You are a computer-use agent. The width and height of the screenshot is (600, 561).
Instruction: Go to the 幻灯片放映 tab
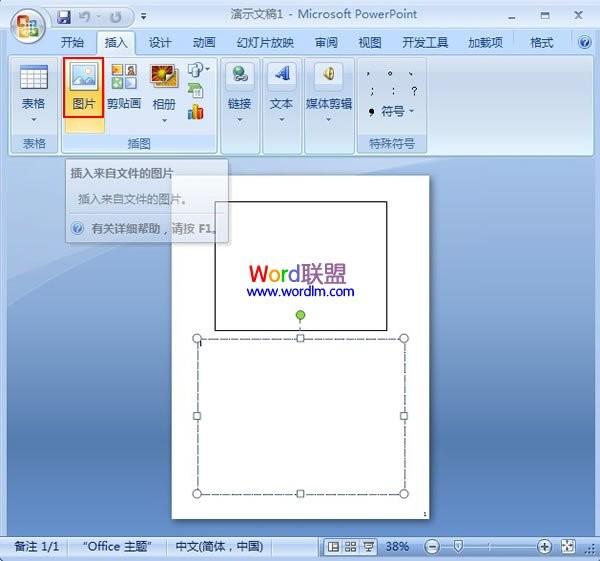(265, 42)
